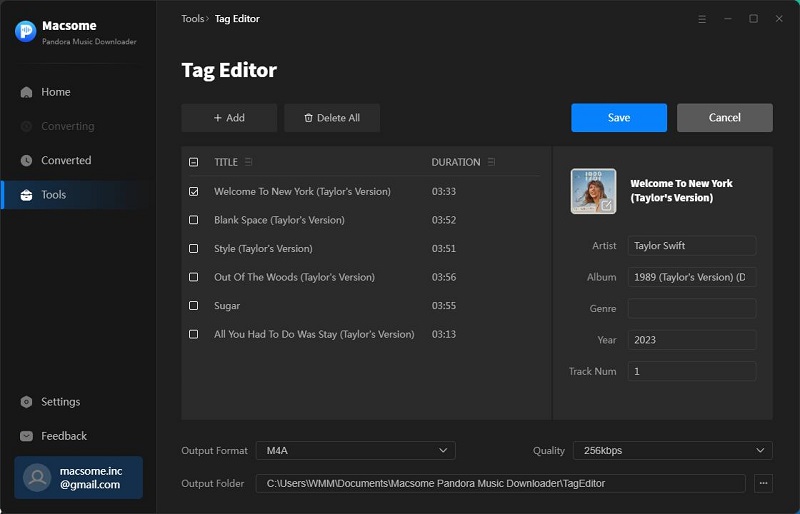Click the Tag Editor breadcrumb label
Viewport: 800px width, 514px height.
pyautogui.click(x=237, y=19)
